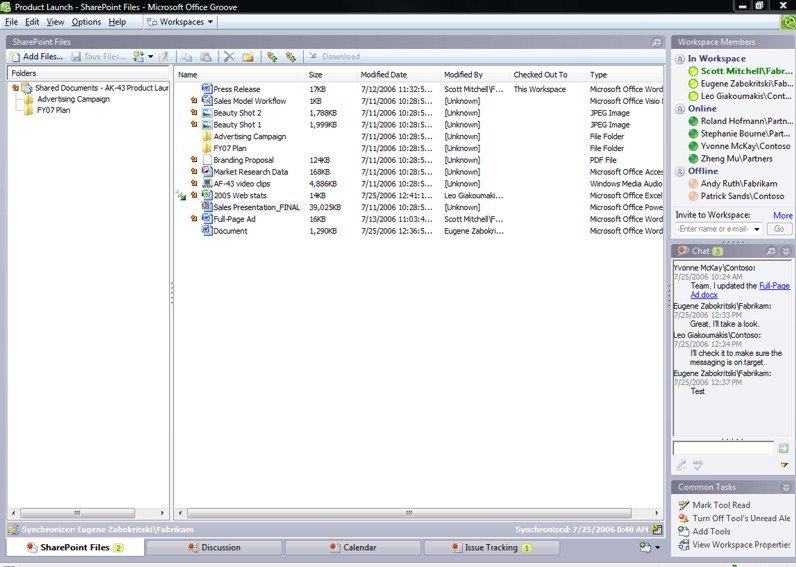This screenshot has width=796, height=567.
Task: Click the Delete (X) toolbar icon
Action: tap(229, 57)
